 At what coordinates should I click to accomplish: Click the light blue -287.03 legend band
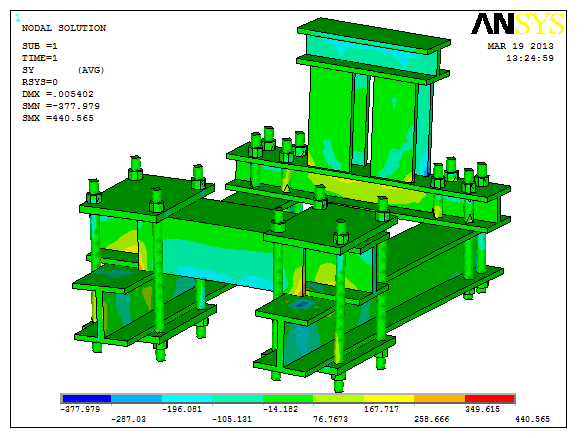tap(137, 399)
